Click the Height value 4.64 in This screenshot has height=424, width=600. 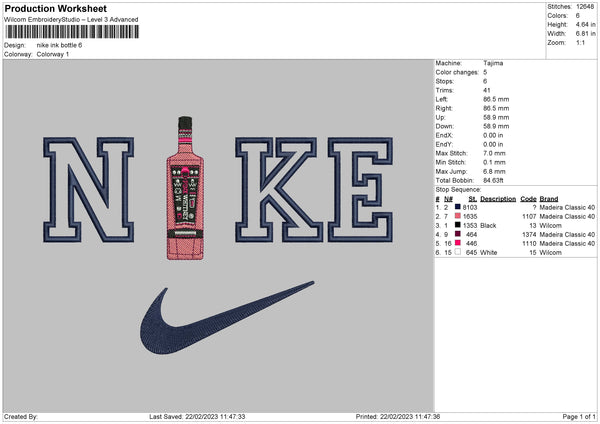(x=585, y=24)
